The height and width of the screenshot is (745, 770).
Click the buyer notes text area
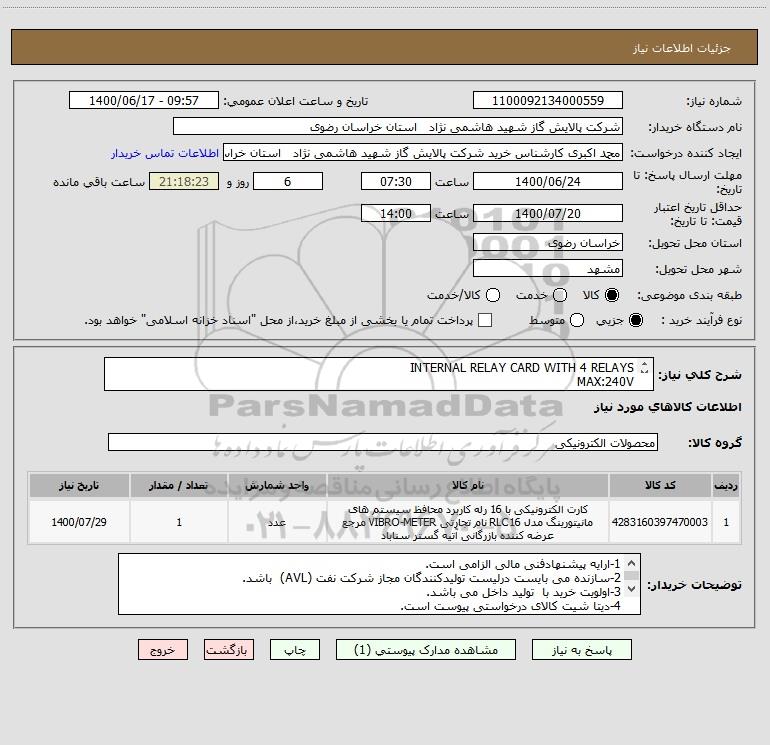pos(379,584)
